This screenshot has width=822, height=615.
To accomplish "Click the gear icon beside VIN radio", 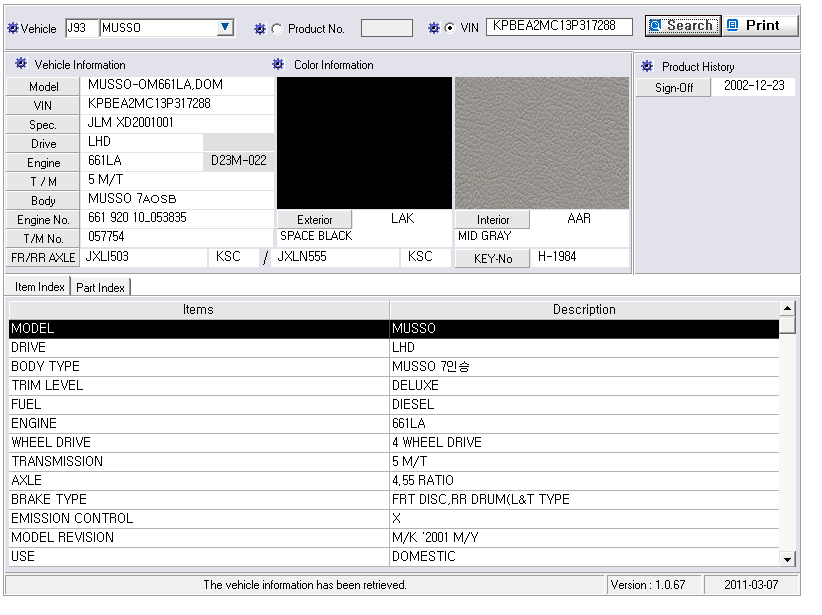I will click(x=433, y=28).
